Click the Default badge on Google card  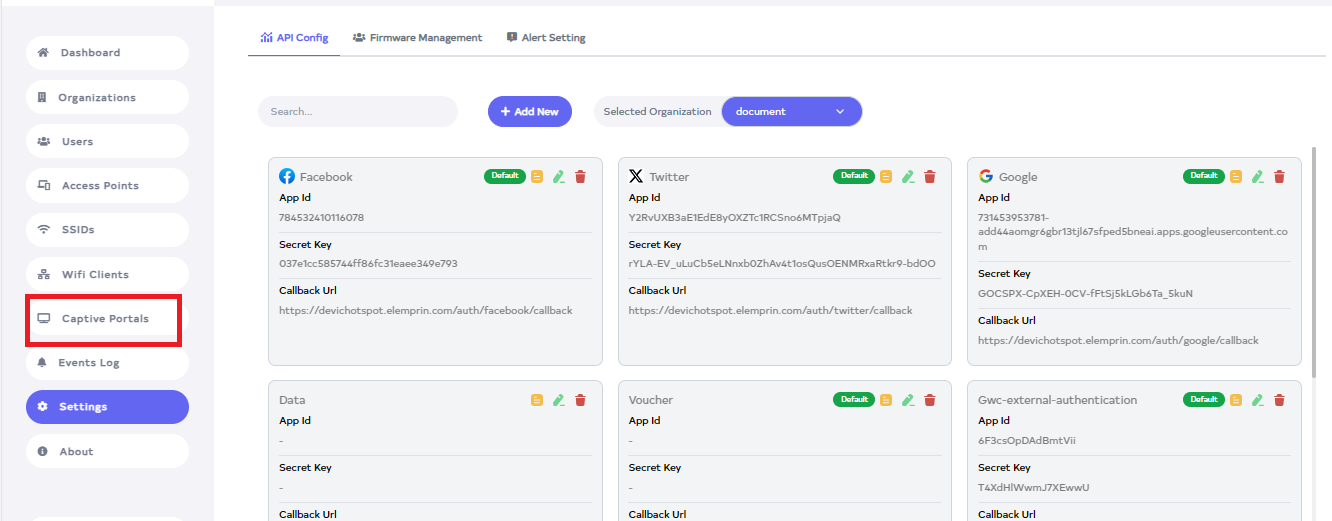click(x=1203, y=176)
